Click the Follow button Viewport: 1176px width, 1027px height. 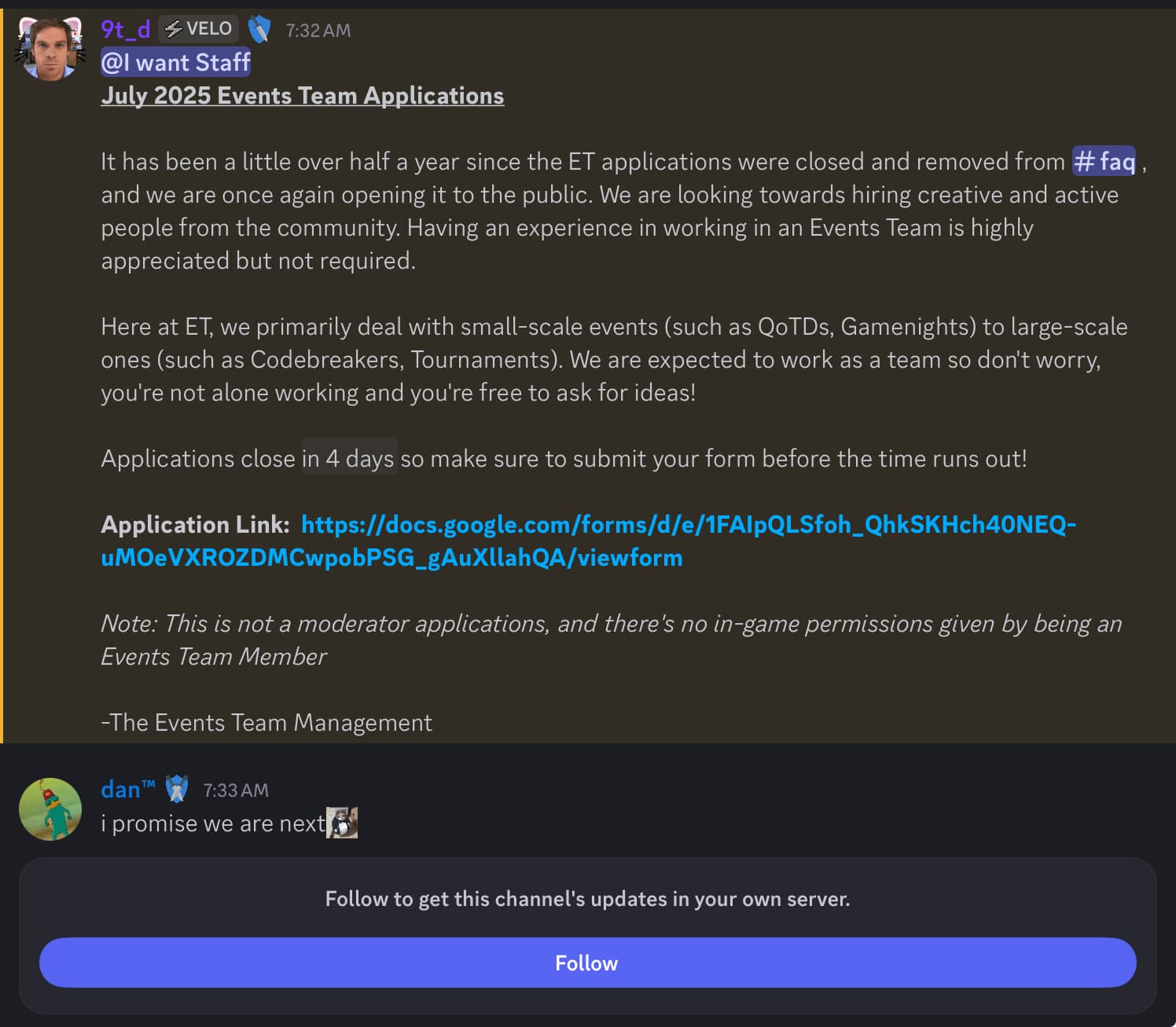click(x=588, y=963)
